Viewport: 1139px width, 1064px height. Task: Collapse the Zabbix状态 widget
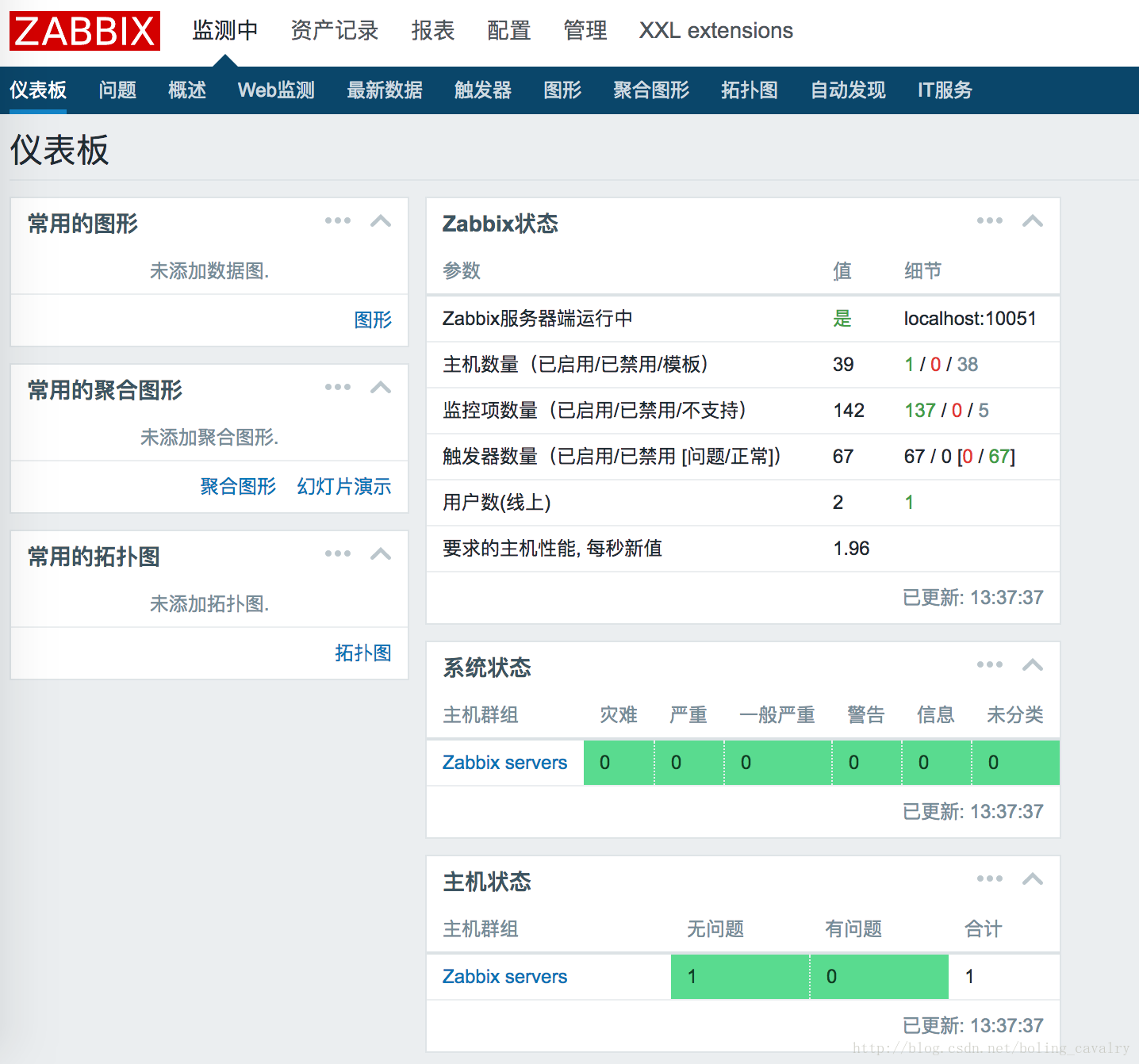1033,221
